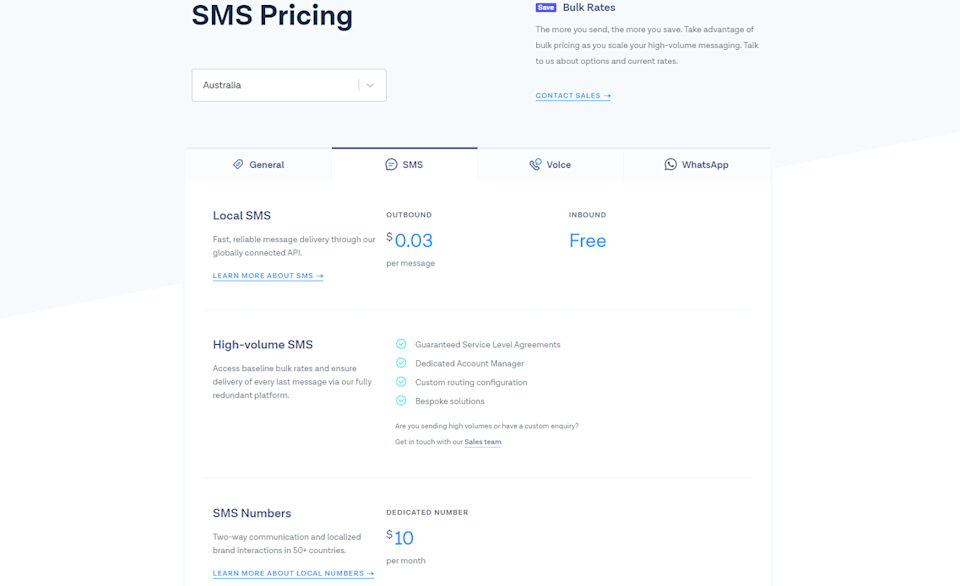960x586 pixels.
Task: Expand the country dropdown chevron
Action: click(370, 85)
